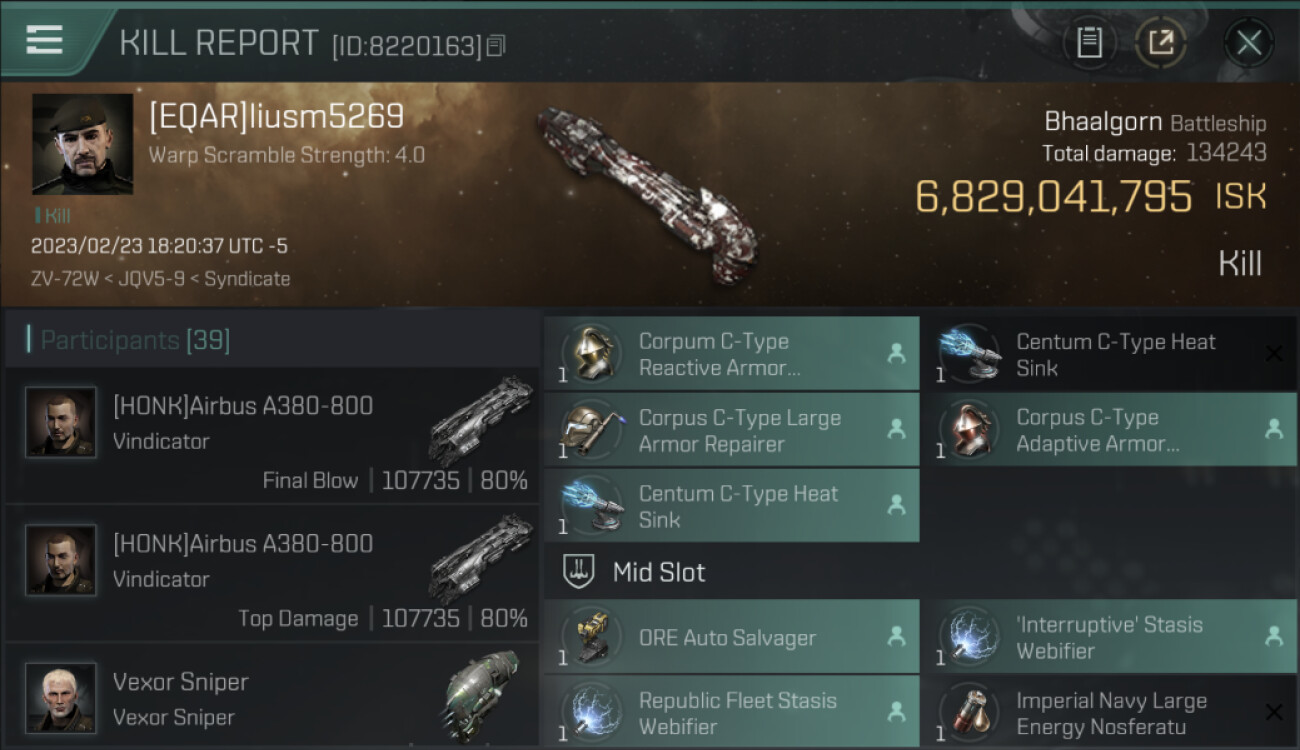Copy the kill report ID icon
This screenshot has width=1300, height=750.
(496, 45)
